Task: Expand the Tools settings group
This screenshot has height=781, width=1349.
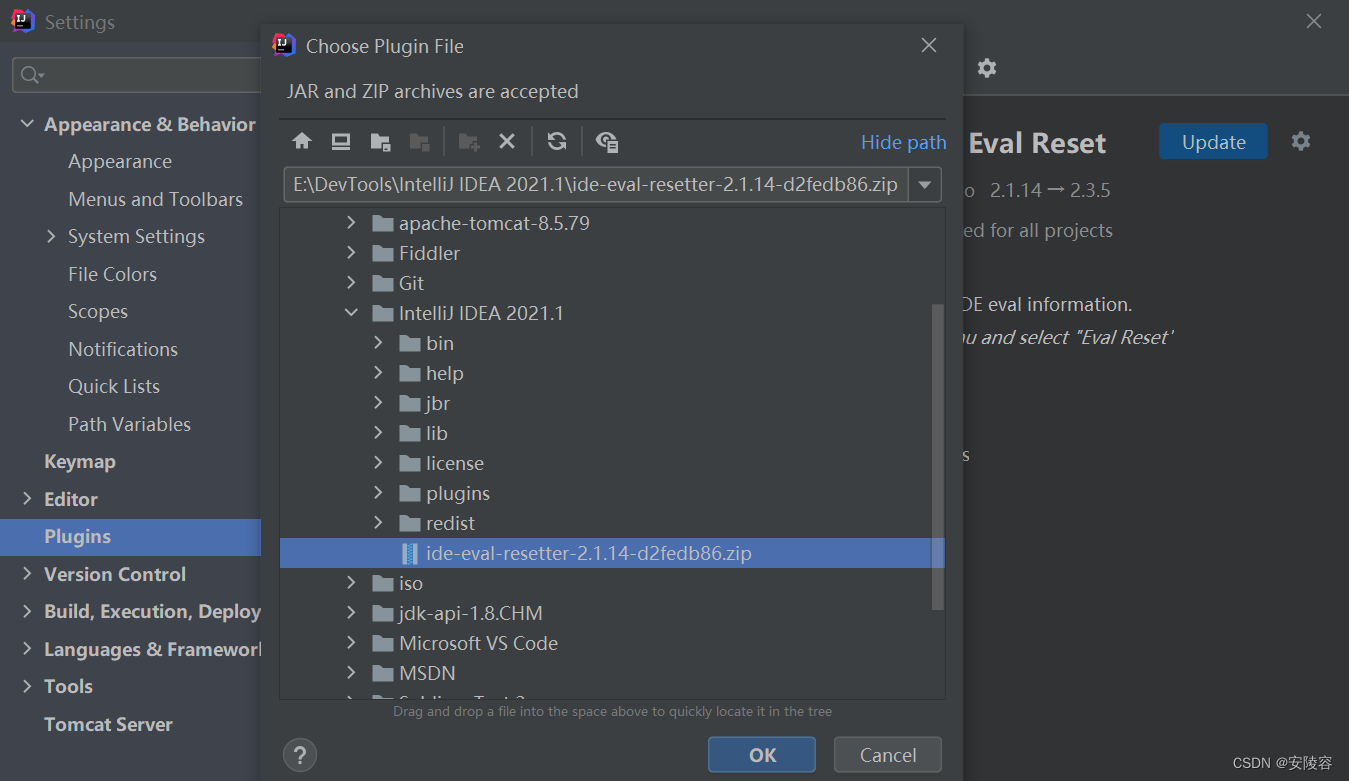Action: 27,686
